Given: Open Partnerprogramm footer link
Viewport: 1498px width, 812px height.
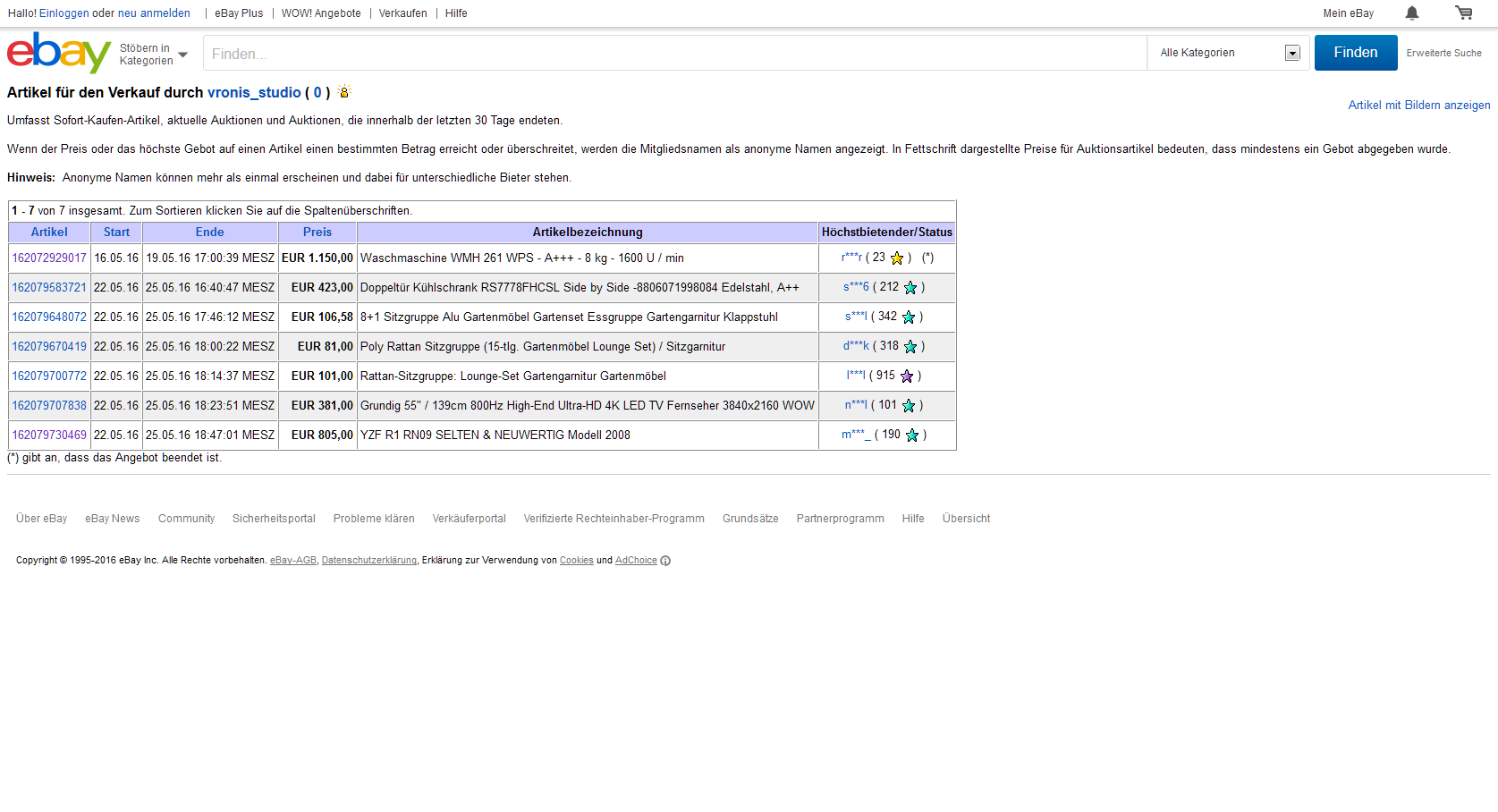Looking at the screenshot, I should coord(841,519).
